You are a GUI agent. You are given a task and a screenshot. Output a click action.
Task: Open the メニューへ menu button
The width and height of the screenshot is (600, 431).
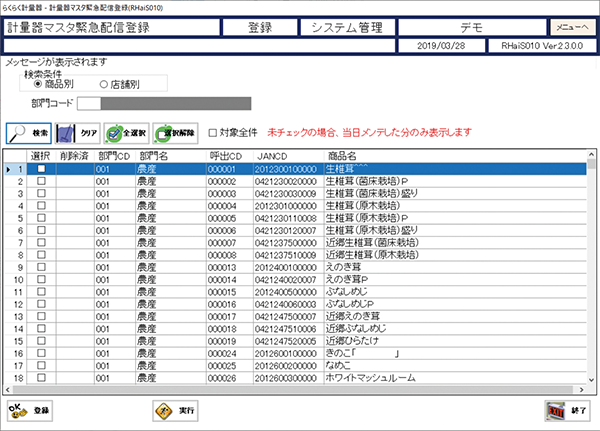pos(571,28)
